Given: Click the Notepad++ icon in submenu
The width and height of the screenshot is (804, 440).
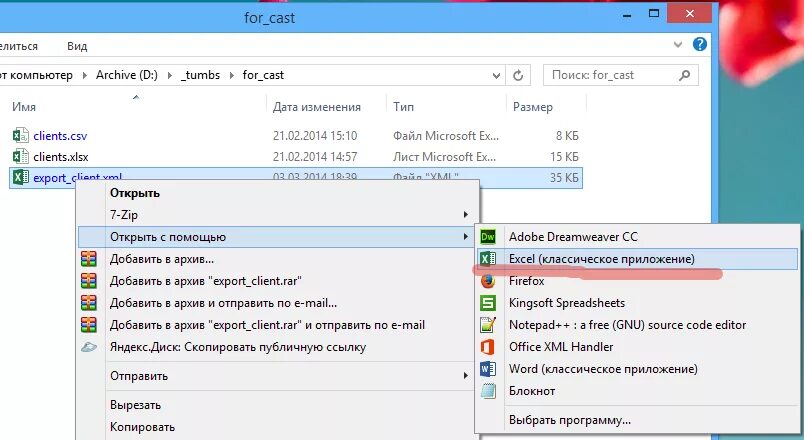Looking at the screenshot, I should [x=488, y=325].
